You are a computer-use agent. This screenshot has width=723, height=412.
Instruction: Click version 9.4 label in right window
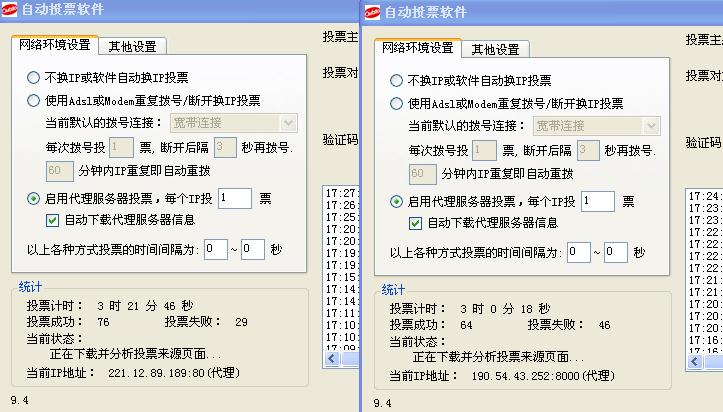382,404
